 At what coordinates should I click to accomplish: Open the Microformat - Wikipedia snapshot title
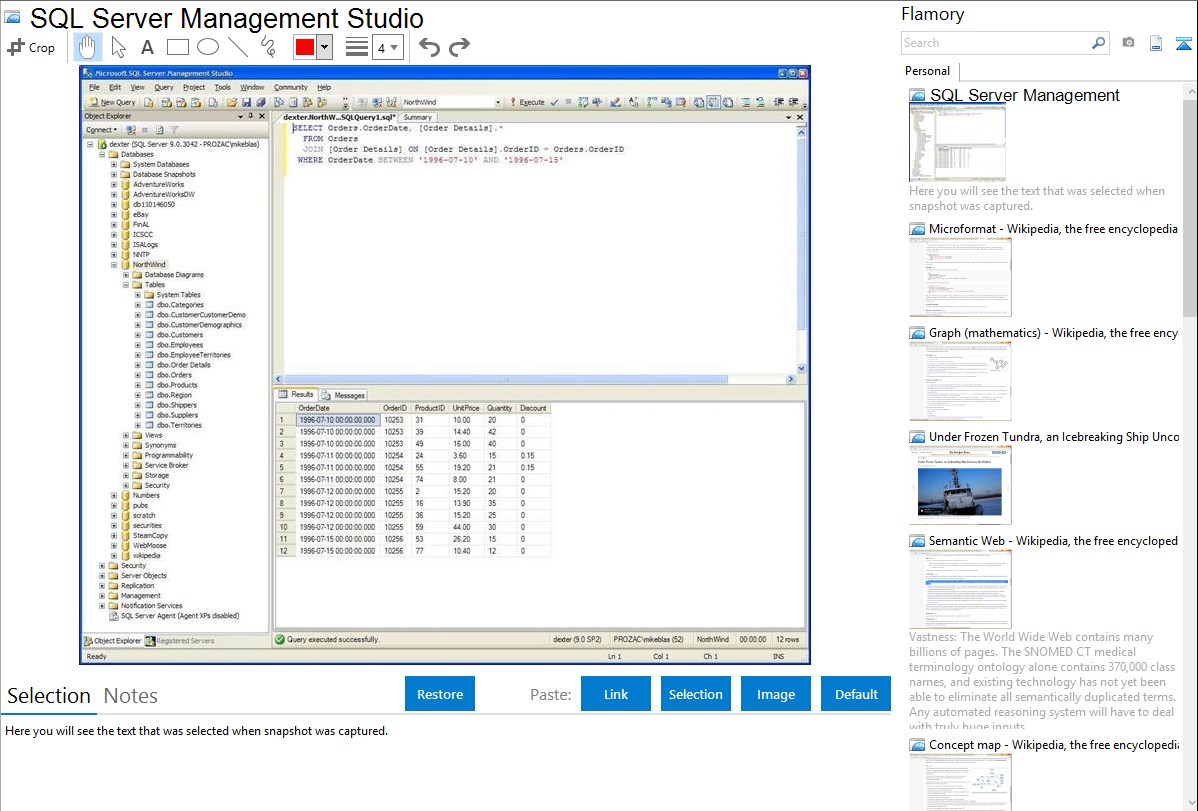pyautogui.click(x=1053, y=229)
